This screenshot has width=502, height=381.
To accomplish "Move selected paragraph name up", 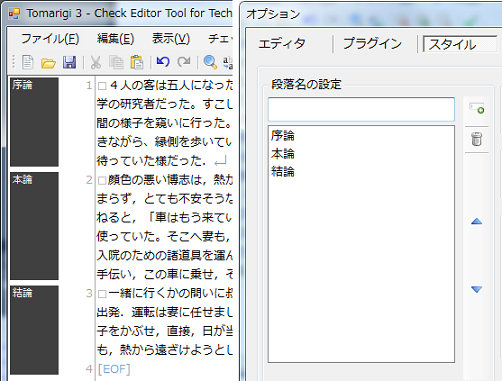I will 477,221.
